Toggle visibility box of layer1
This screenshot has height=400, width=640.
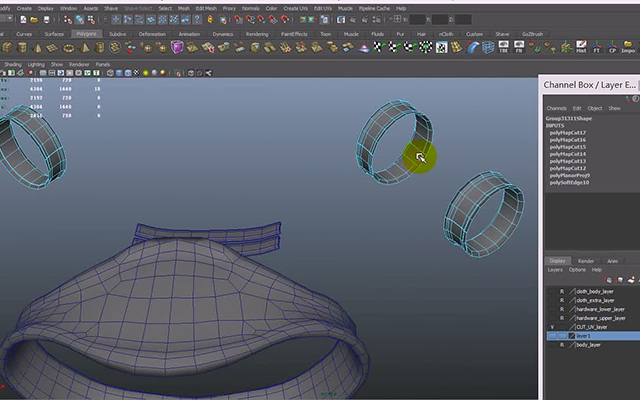coord(552,336)
